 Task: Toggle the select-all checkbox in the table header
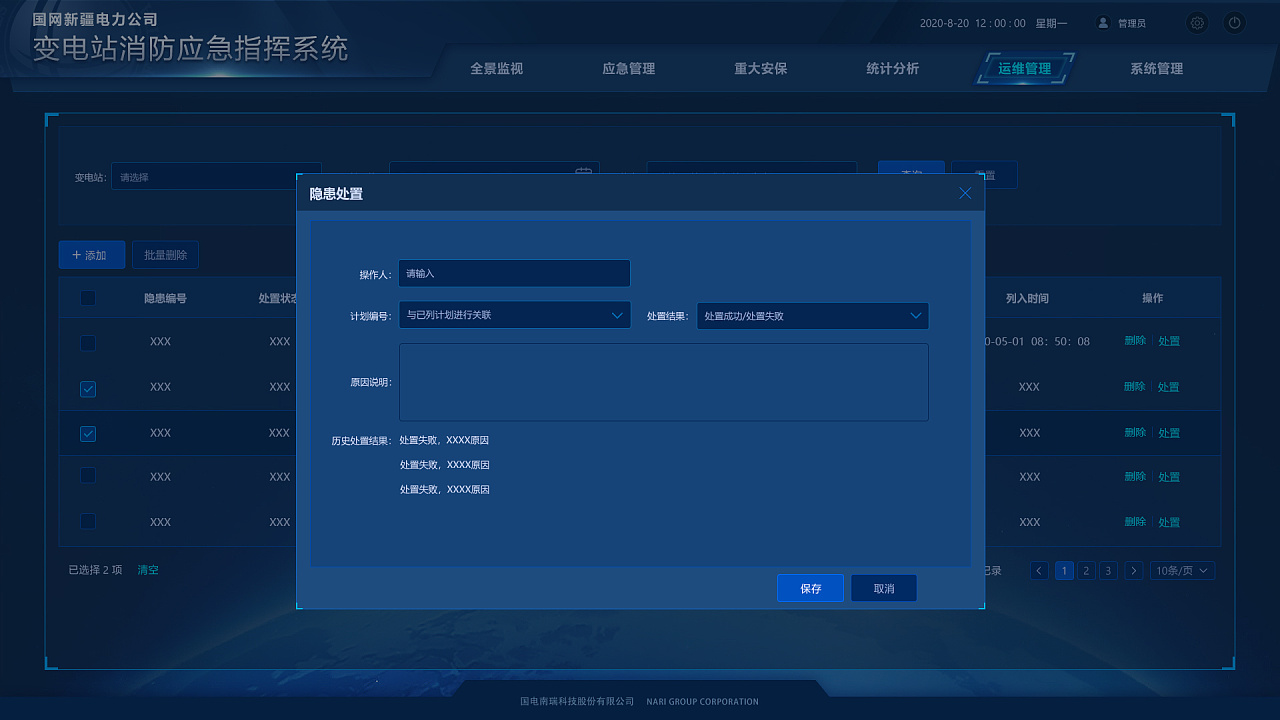tap(88, 297)
